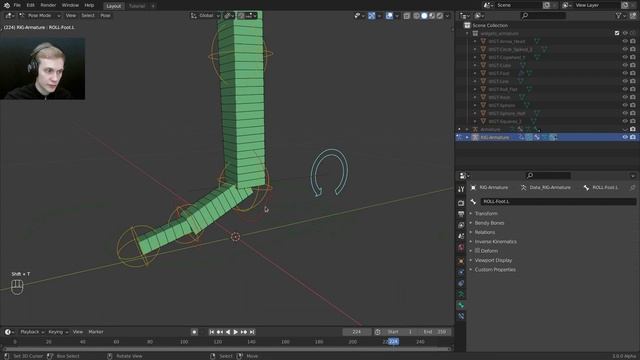Open the viewport shading options dropdown arrow

point(447,16)
